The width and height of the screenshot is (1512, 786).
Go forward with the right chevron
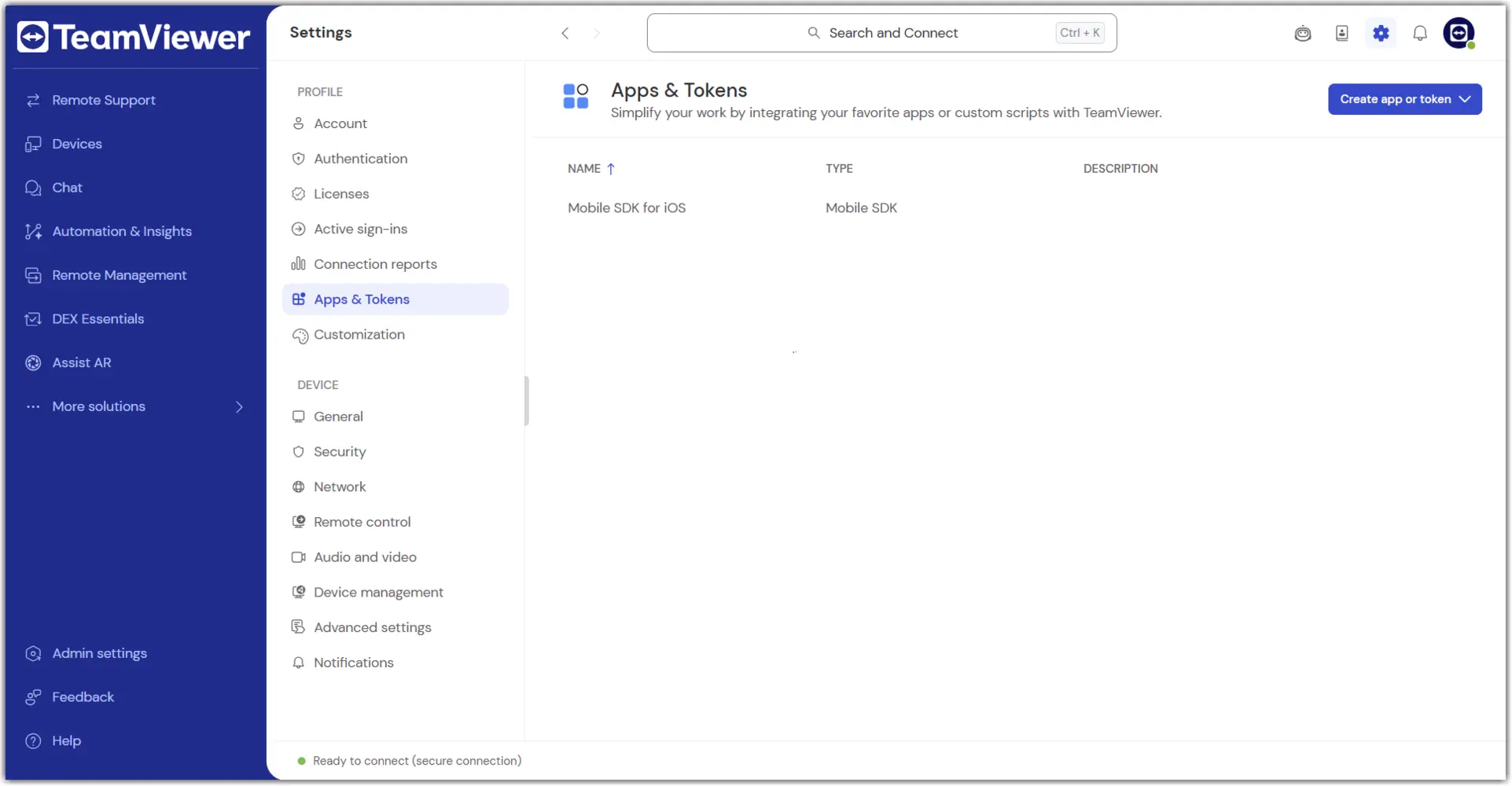[x=597, y=33]
